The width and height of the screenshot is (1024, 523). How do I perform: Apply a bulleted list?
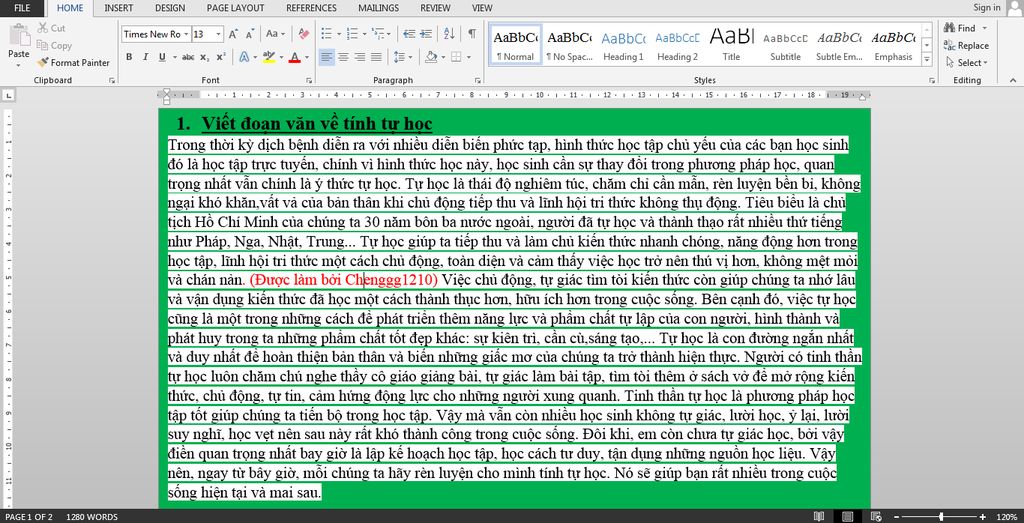point(326,34)
